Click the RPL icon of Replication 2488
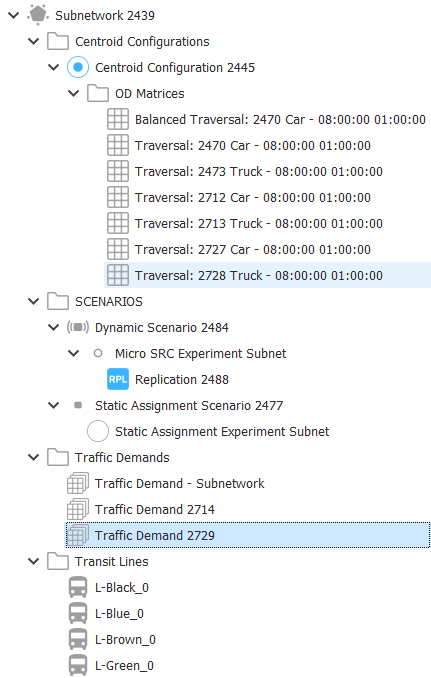 click(x=118, y=379)
